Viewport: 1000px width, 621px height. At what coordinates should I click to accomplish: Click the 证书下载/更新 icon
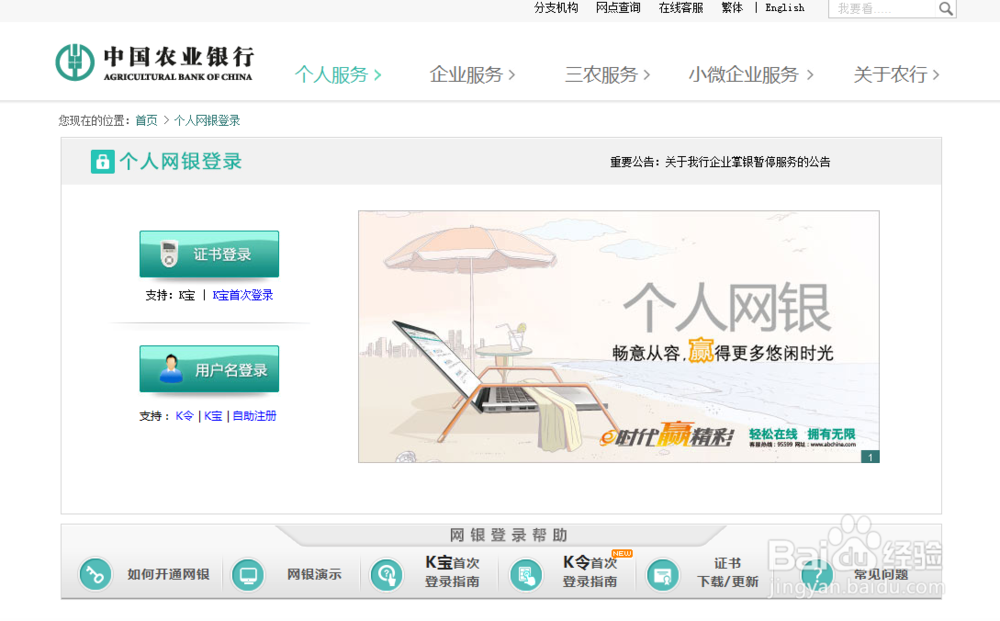[661, 574]
